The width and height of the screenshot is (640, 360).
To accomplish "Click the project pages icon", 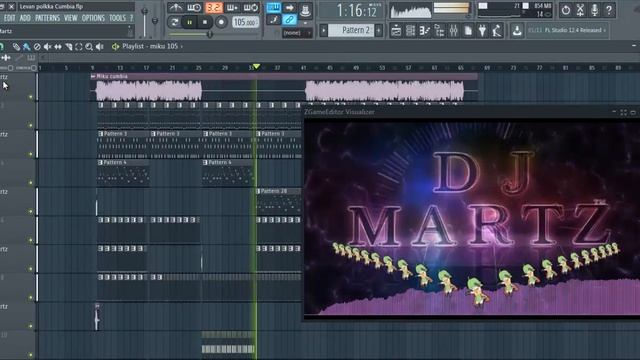I will coord(468,31).
